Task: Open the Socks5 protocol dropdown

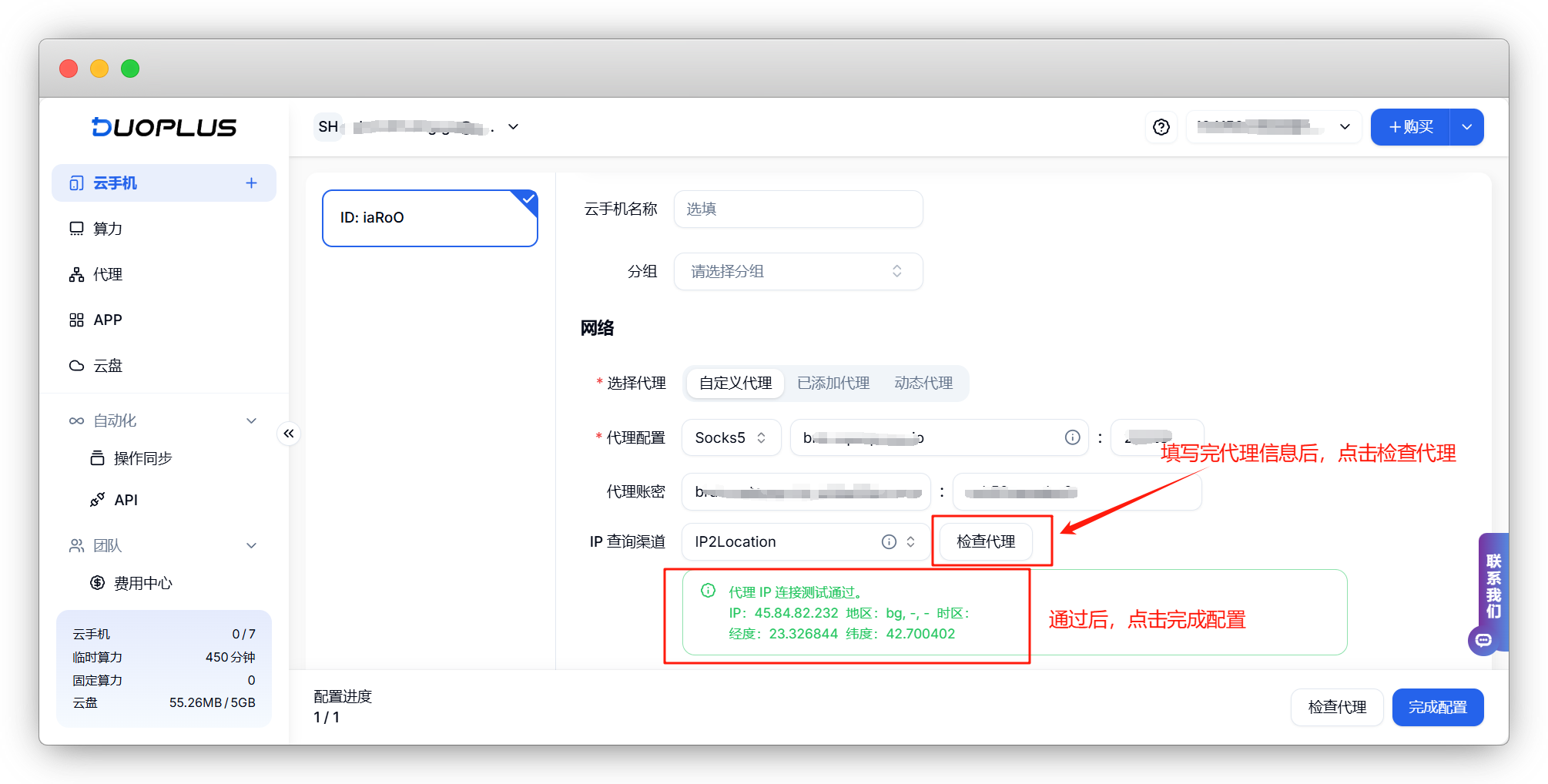Action: [x=731, y=437]
